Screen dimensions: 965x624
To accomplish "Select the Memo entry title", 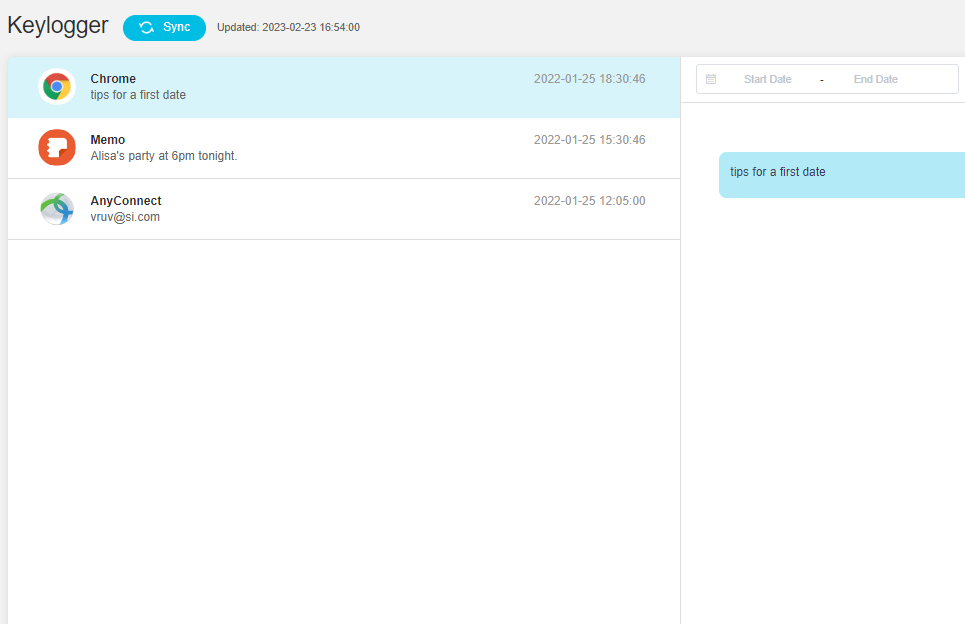I will coord(108,140).
